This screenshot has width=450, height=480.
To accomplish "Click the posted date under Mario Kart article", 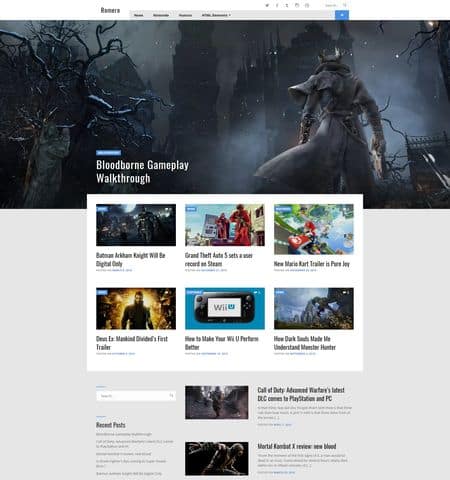I will tap(303, 270).
